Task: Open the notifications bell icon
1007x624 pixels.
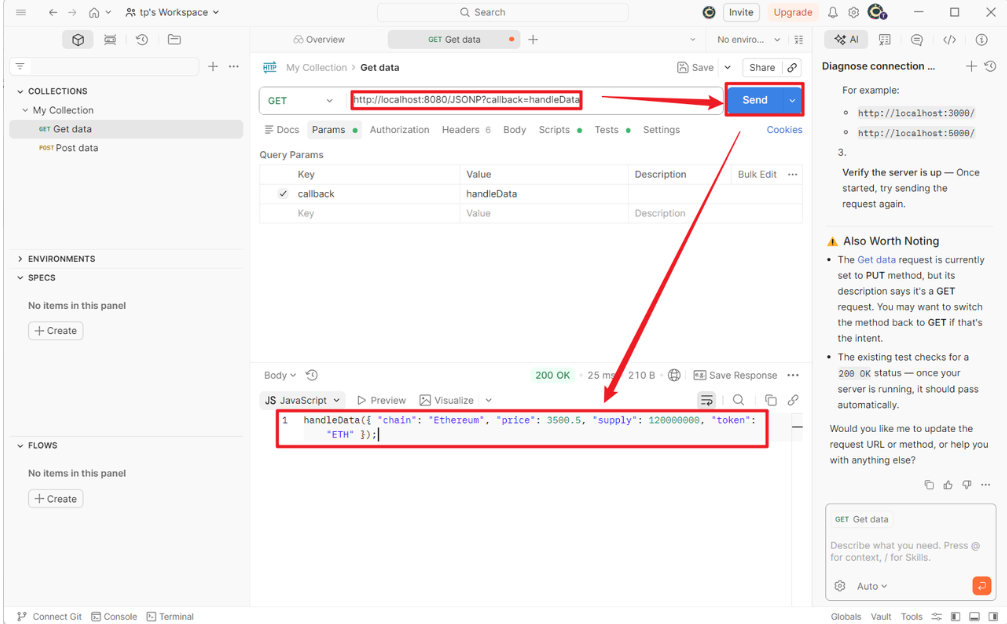Action: pos(832,12)
